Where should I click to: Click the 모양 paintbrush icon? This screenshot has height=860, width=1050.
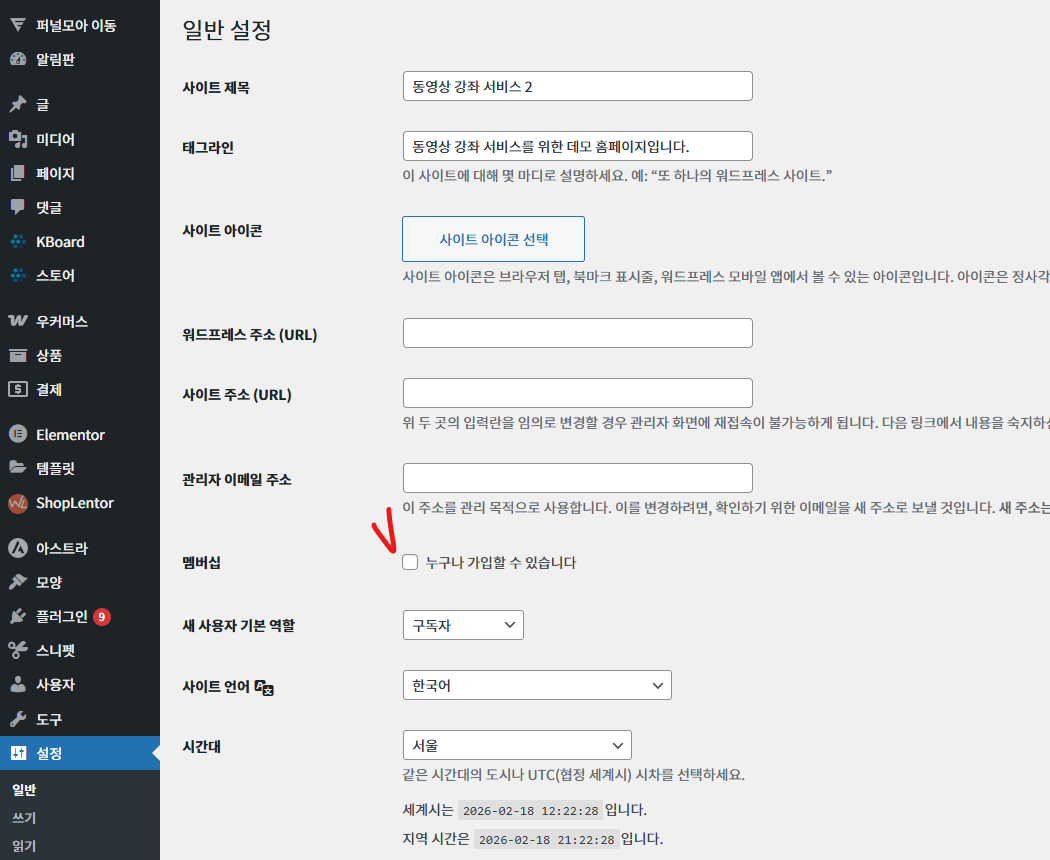(x=18, y=581)
